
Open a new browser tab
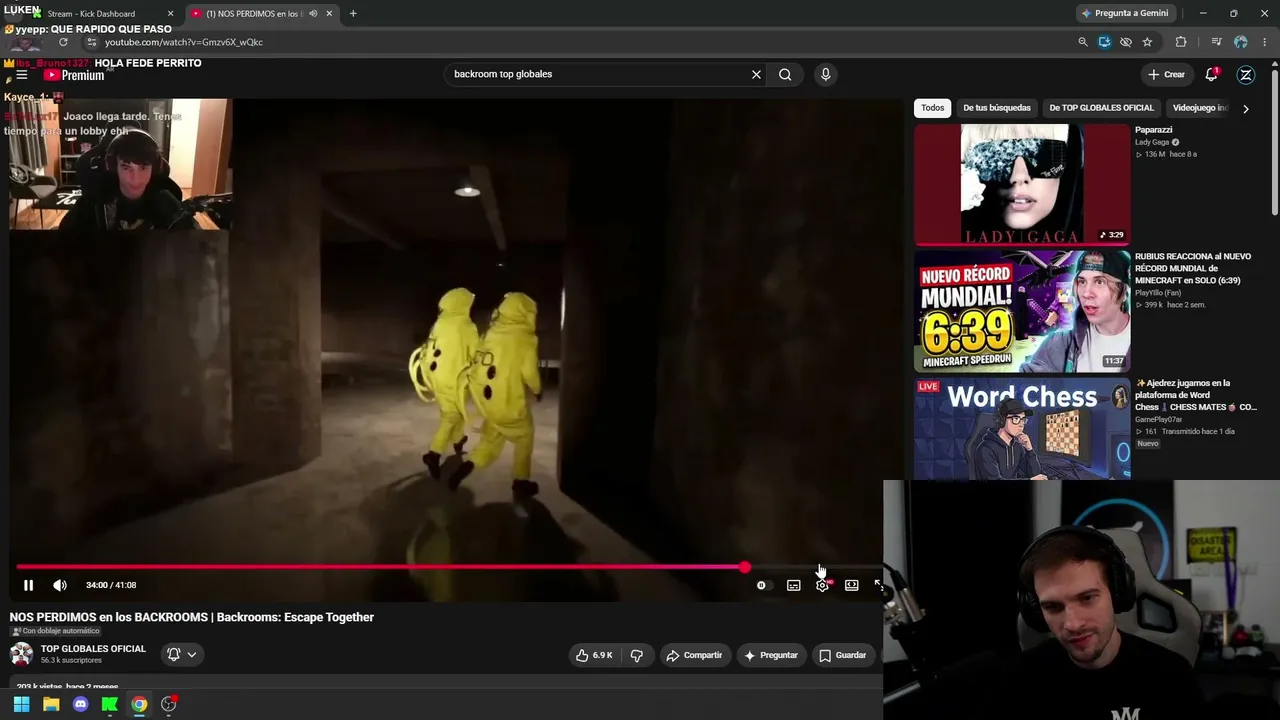pyautogui.click(x=353, y=14)
